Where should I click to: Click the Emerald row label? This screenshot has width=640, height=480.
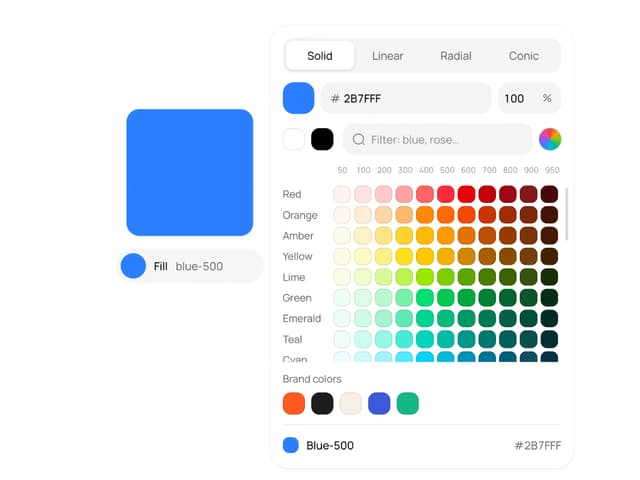(x=302, y=318)
